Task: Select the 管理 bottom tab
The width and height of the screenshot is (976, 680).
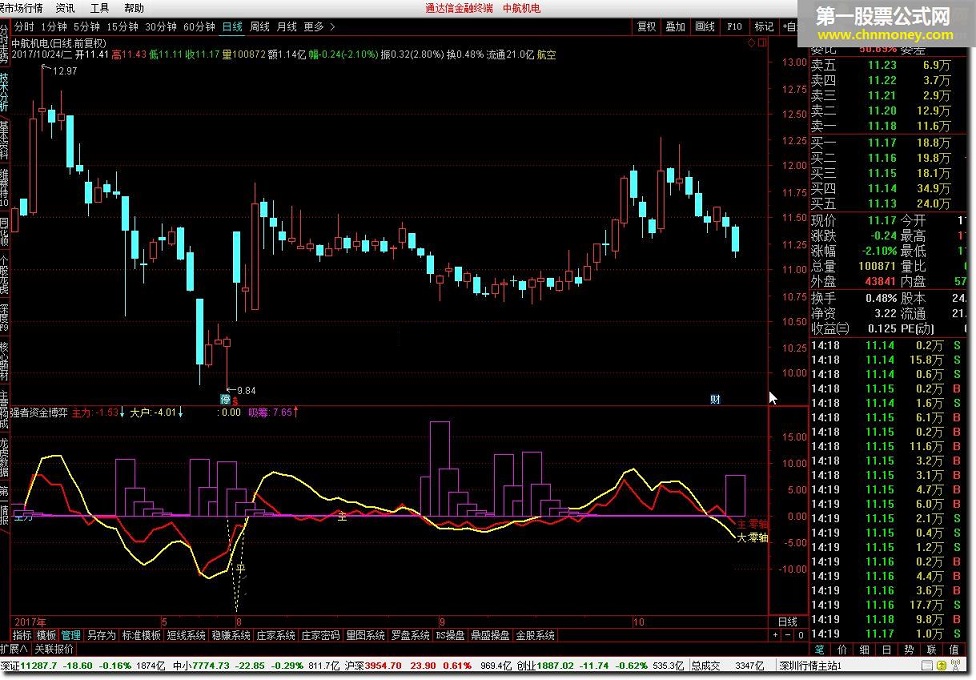Action: pos(71,636)
